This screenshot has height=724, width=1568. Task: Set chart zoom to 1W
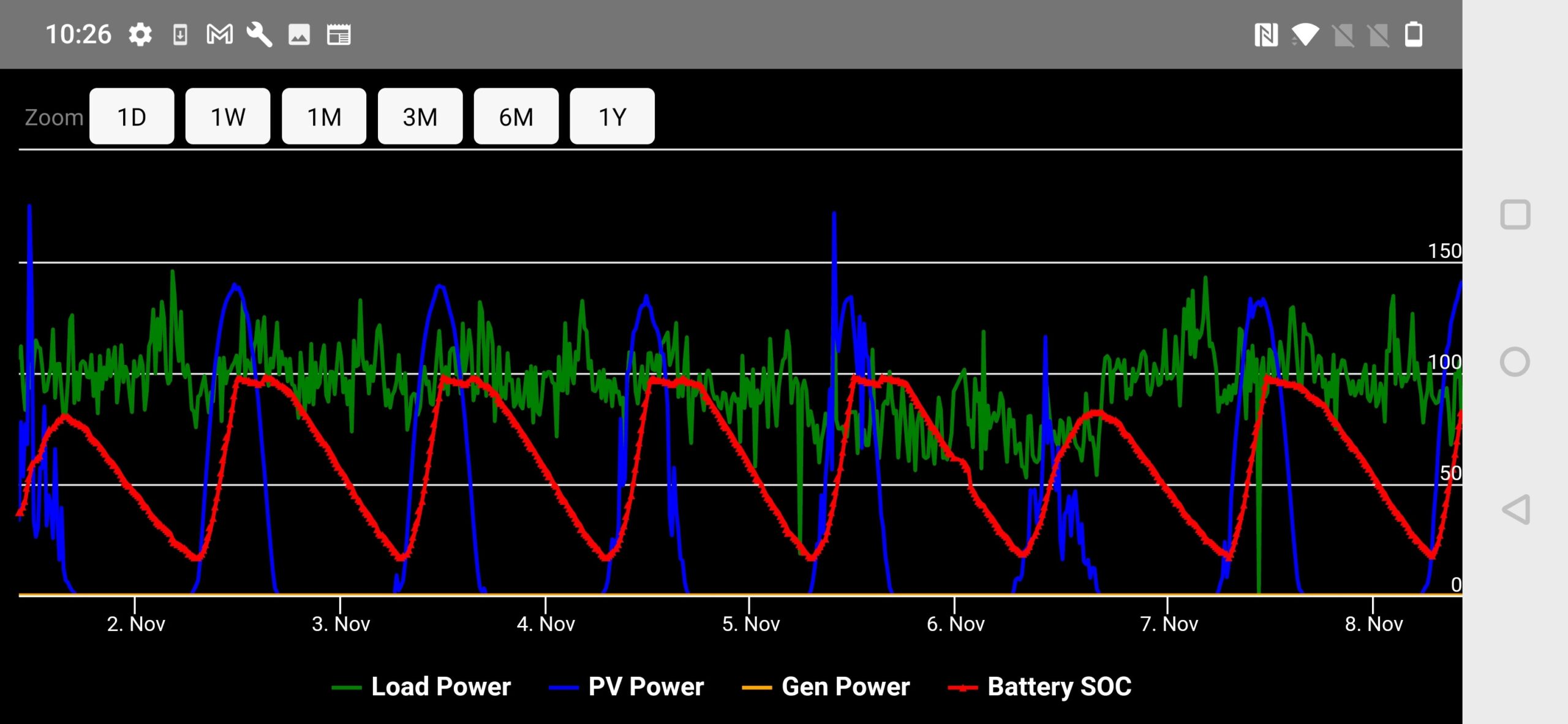coord(228,116)
